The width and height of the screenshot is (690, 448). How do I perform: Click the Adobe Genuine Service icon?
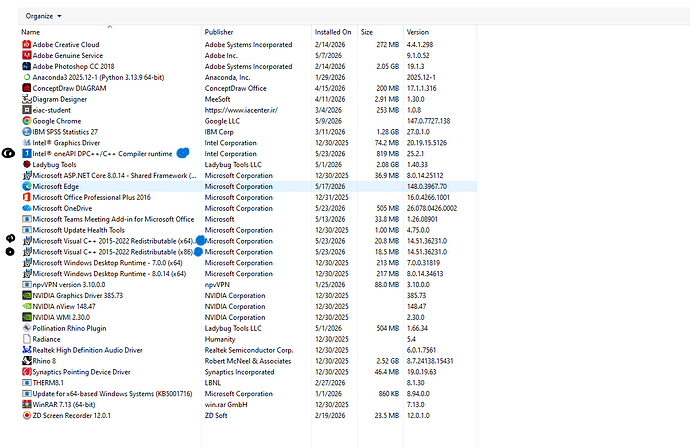[x=27, y=55]
